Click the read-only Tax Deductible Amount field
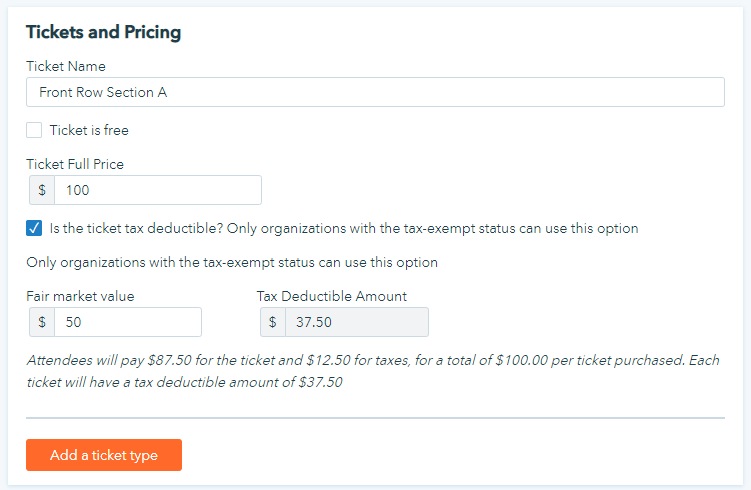This screenshot has height=490, width=751. pyautogui.click(x=356, y=322)
